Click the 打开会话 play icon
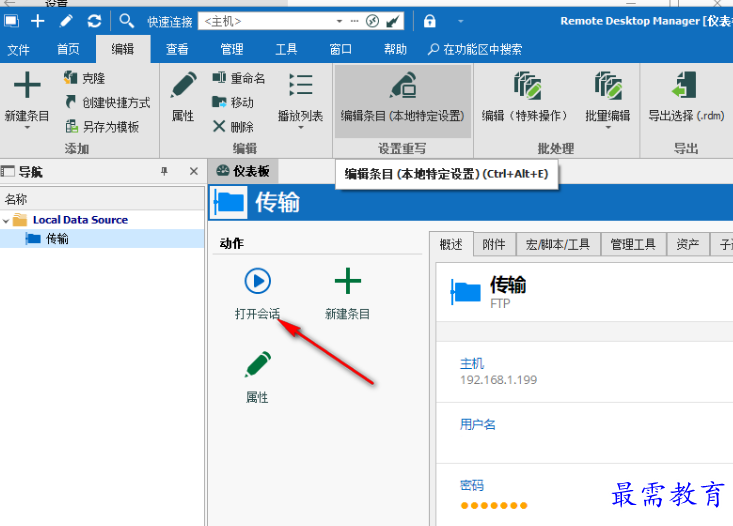The height and width of the screenshot is (526, 733). (x=258, y=281)
